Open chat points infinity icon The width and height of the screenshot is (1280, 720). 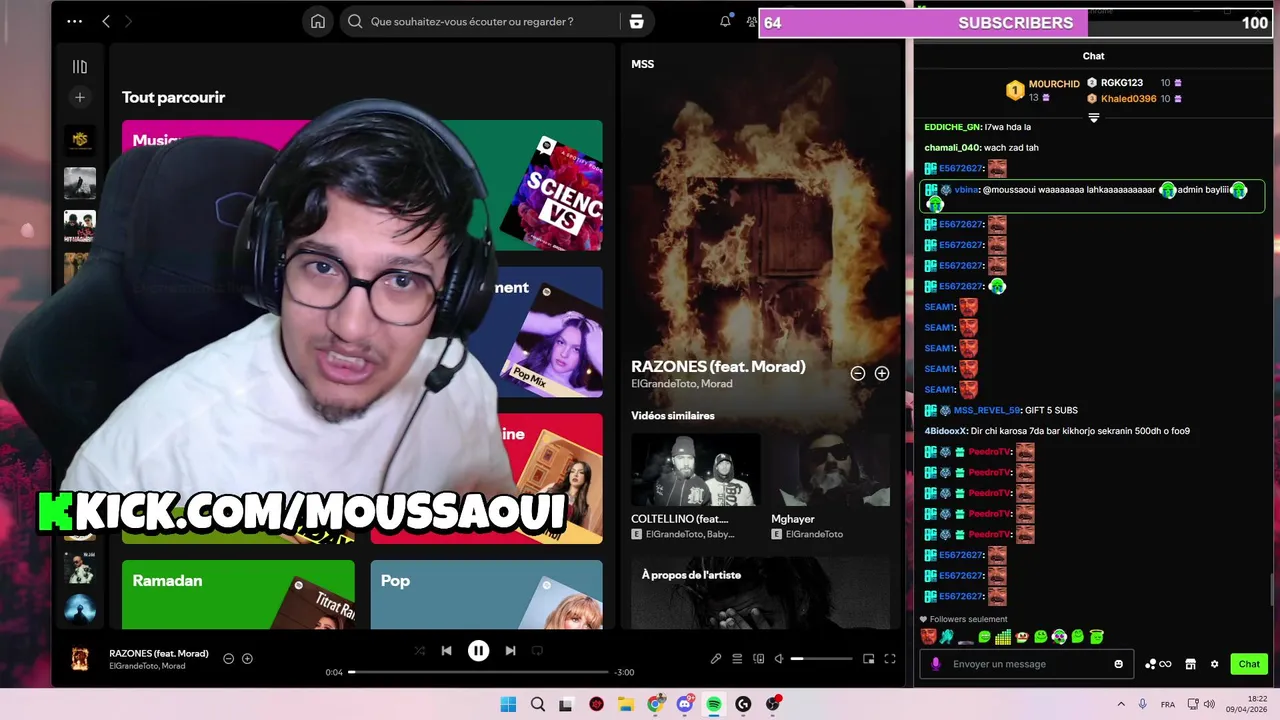(1158, 664)
